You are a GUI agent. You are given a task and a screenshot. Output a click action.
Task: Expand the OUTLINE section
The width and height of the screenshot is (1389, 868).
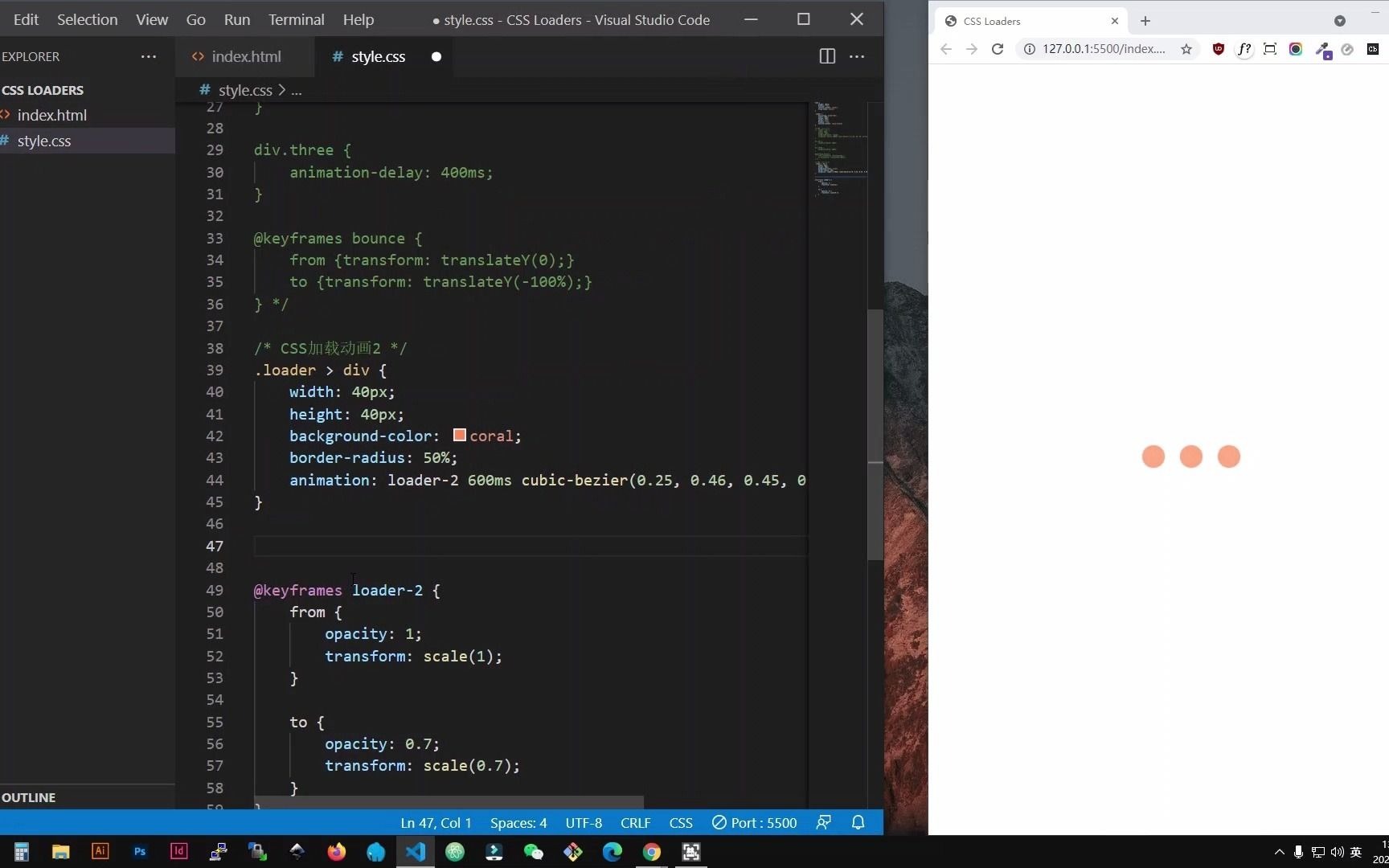point(29,797)
